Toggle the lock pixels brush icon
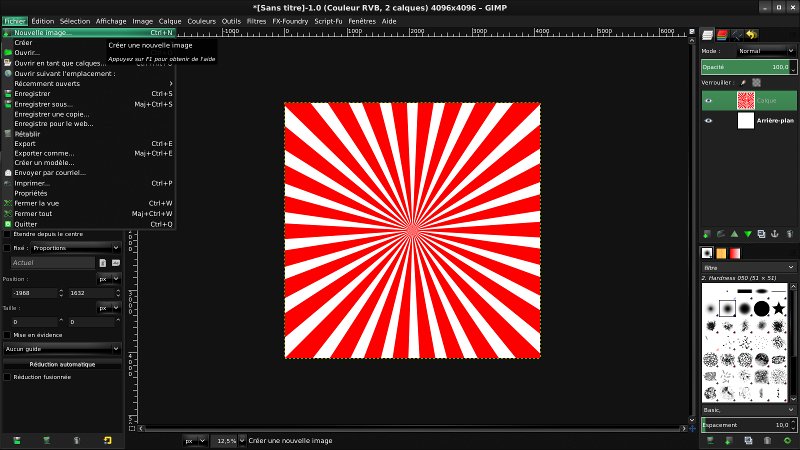Screen dimensions: 800x450 pyautogui.click(x=743, y=83)
